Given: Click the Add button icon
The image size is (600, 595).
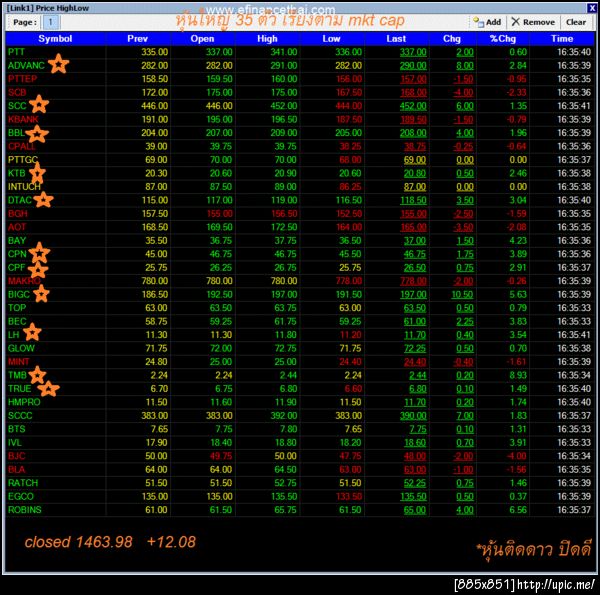Looking at the screenshot, I should [x=478, y=22].
